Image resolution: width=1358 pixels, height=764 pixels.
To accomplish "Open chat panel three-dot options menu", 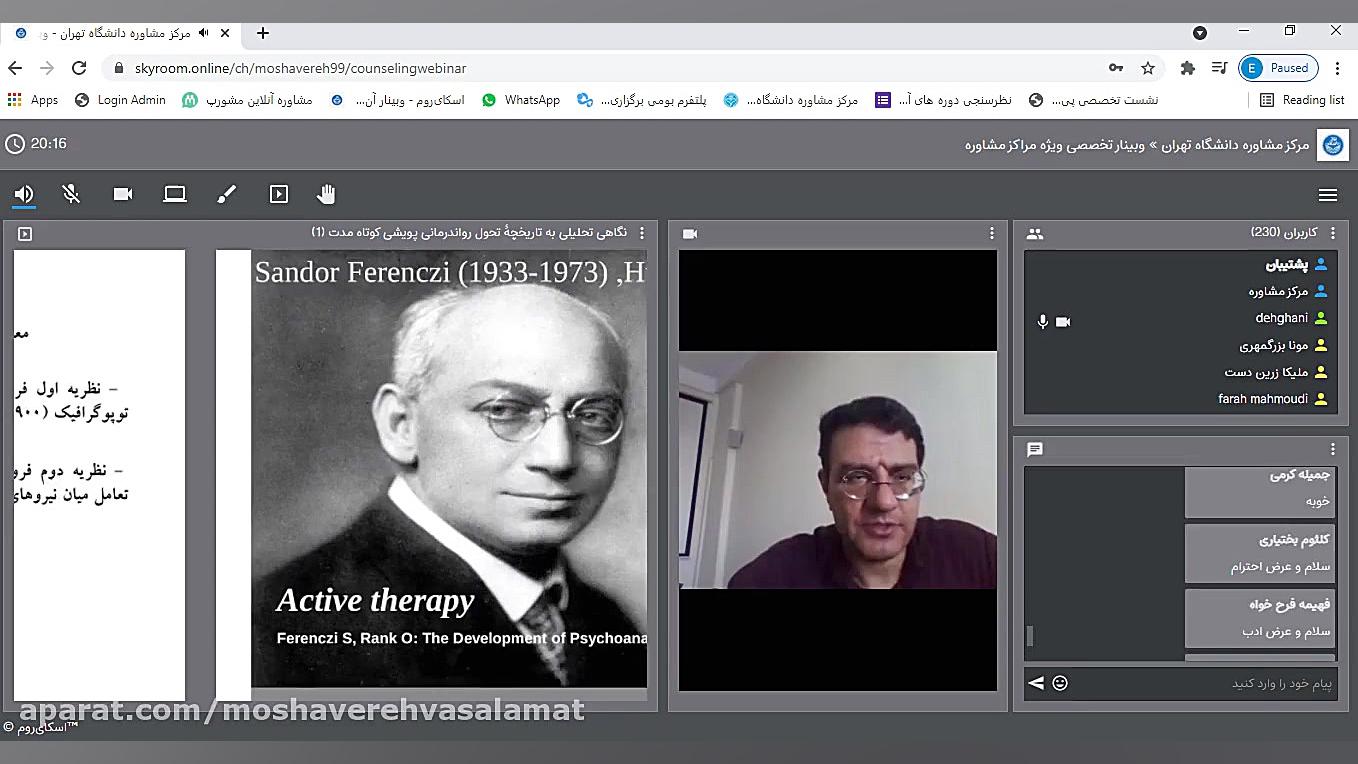I will pyautogui.click(x=1333, y=450).
